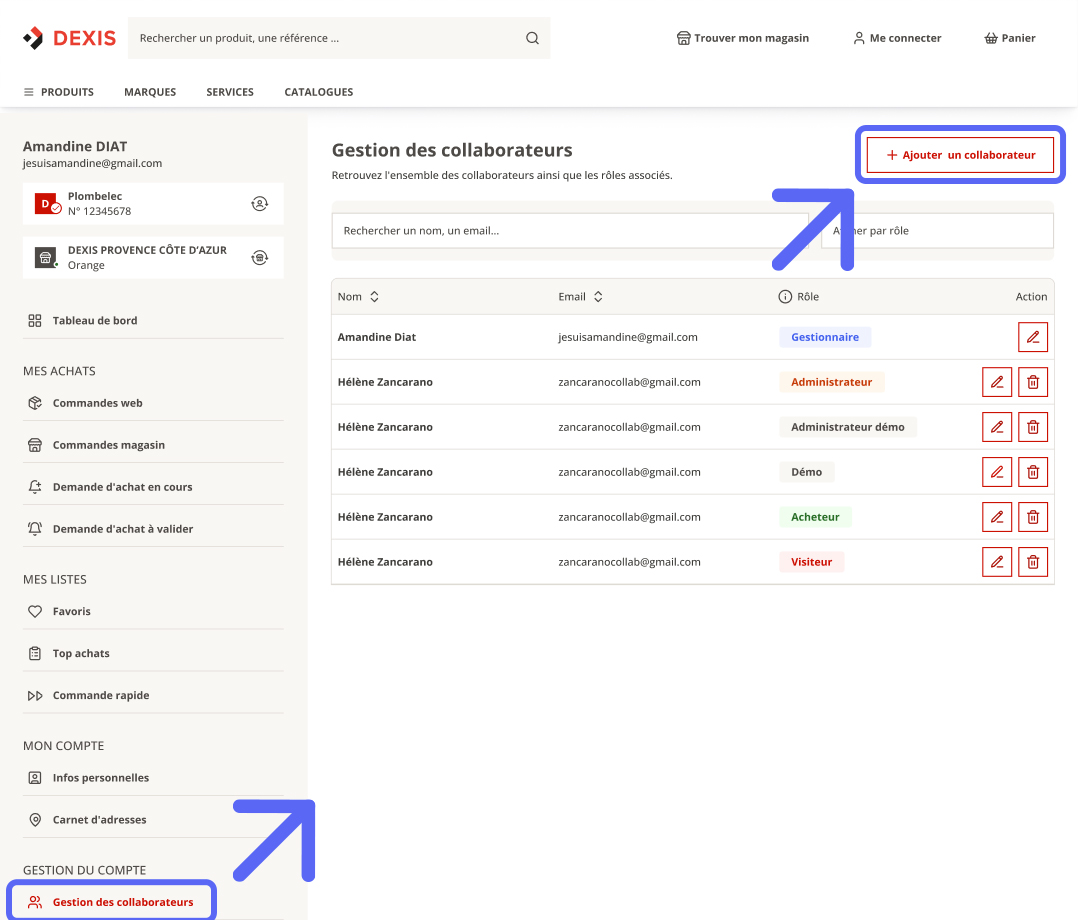
Task: Edit the Administrateur row
Action: [997, 382]
